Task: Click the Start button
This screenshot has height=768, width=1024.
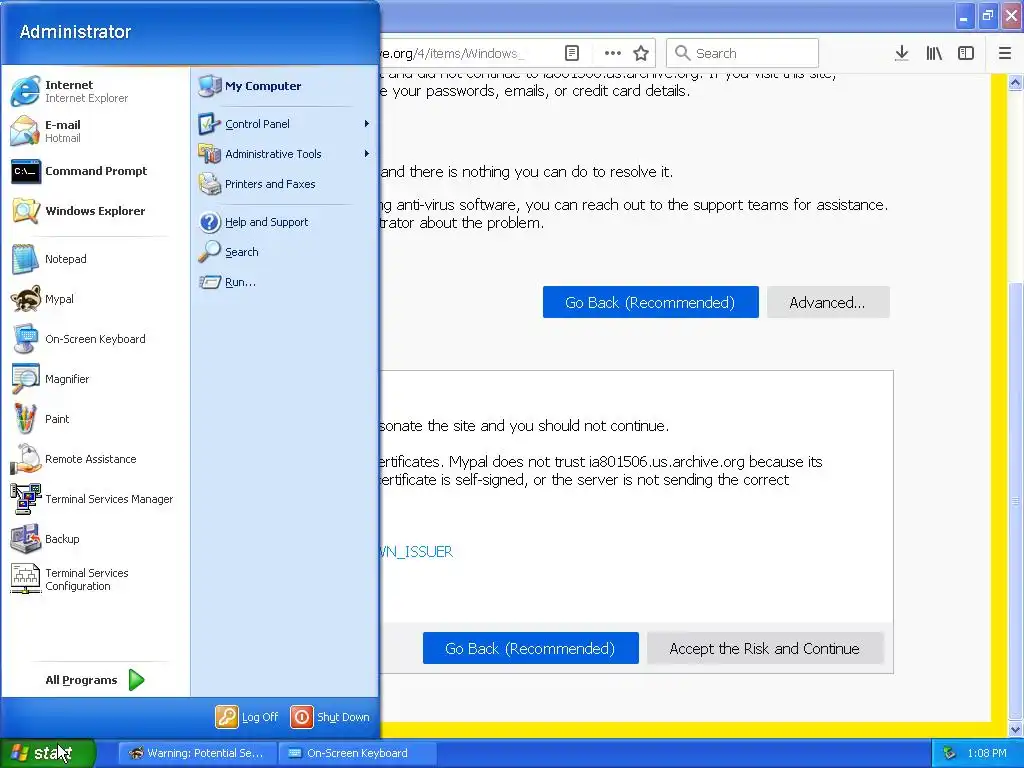Action: 48,753
